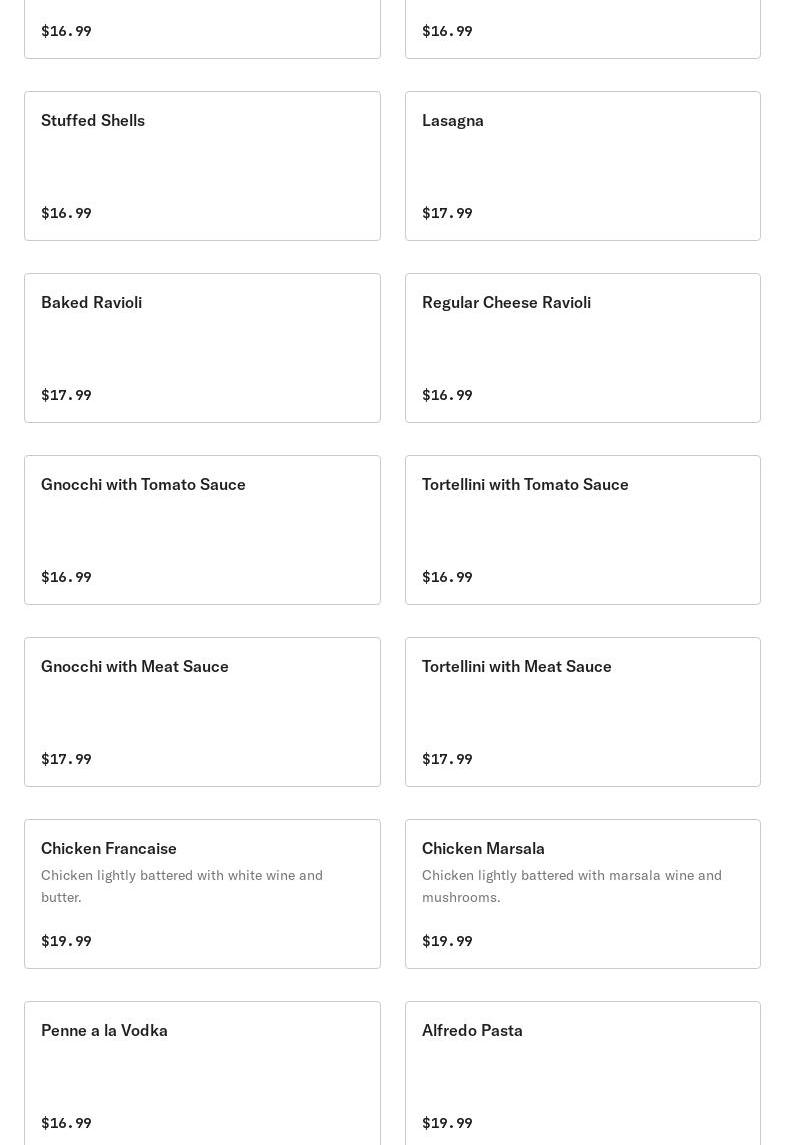This screenshot has height=1145, width=785.
Task: Pick Tortellini with Tomato Sauce
Action: pos(582,530)
